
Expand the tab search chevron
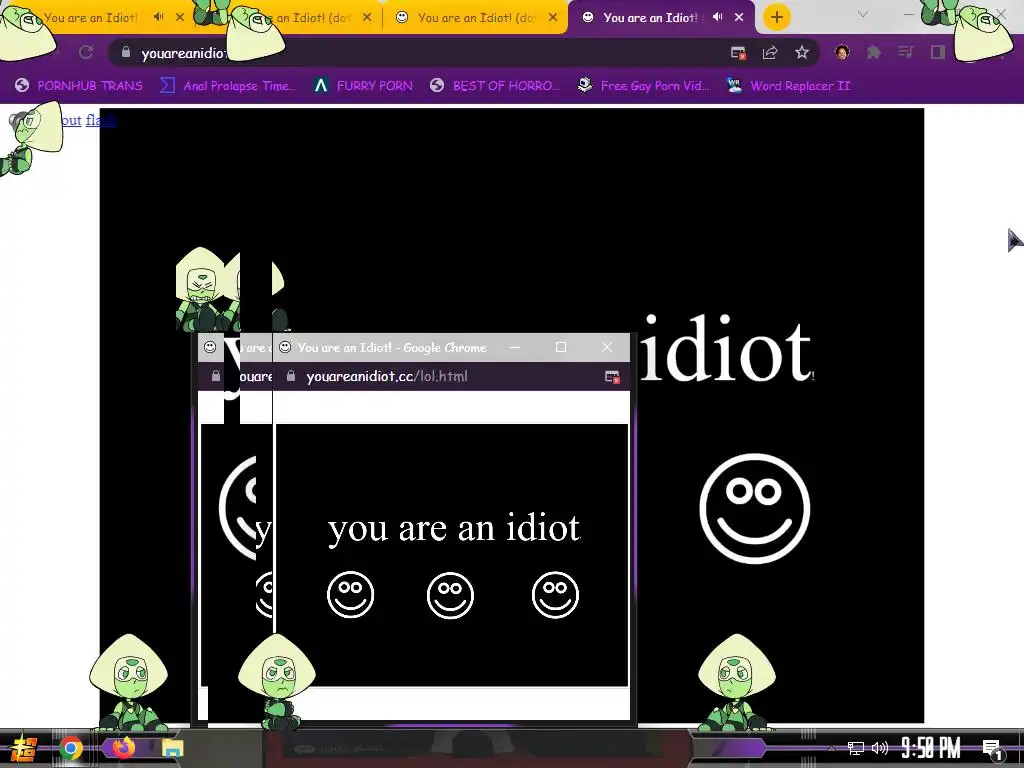[x=863, y=14]
